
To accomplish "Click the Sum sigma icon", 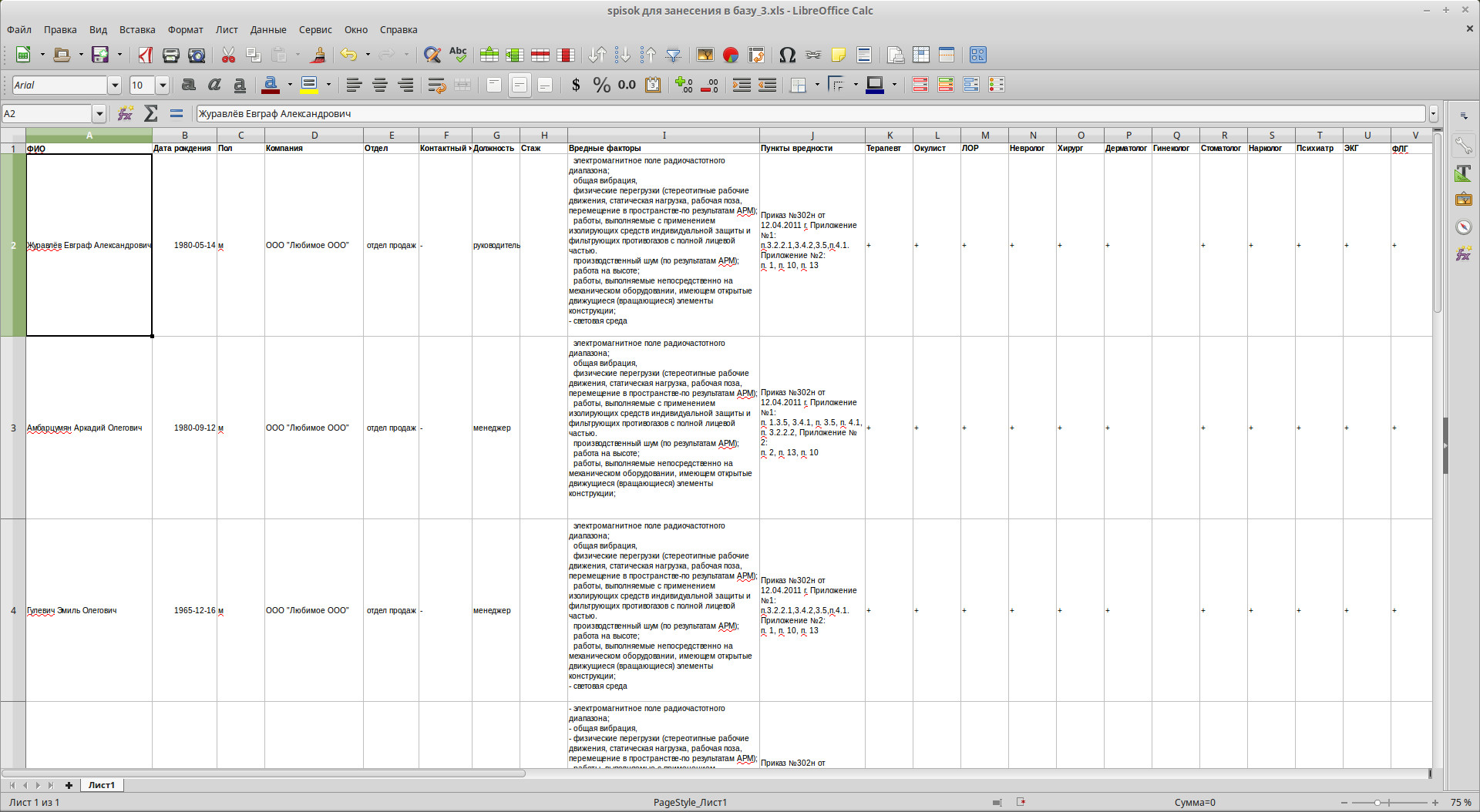I will [151, 114].
